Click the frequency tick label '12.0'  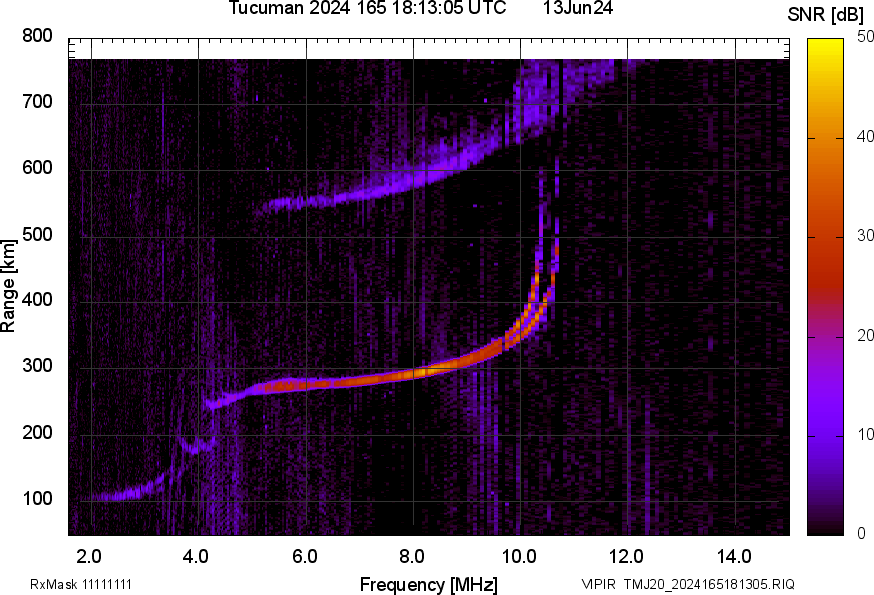[627, 556]
